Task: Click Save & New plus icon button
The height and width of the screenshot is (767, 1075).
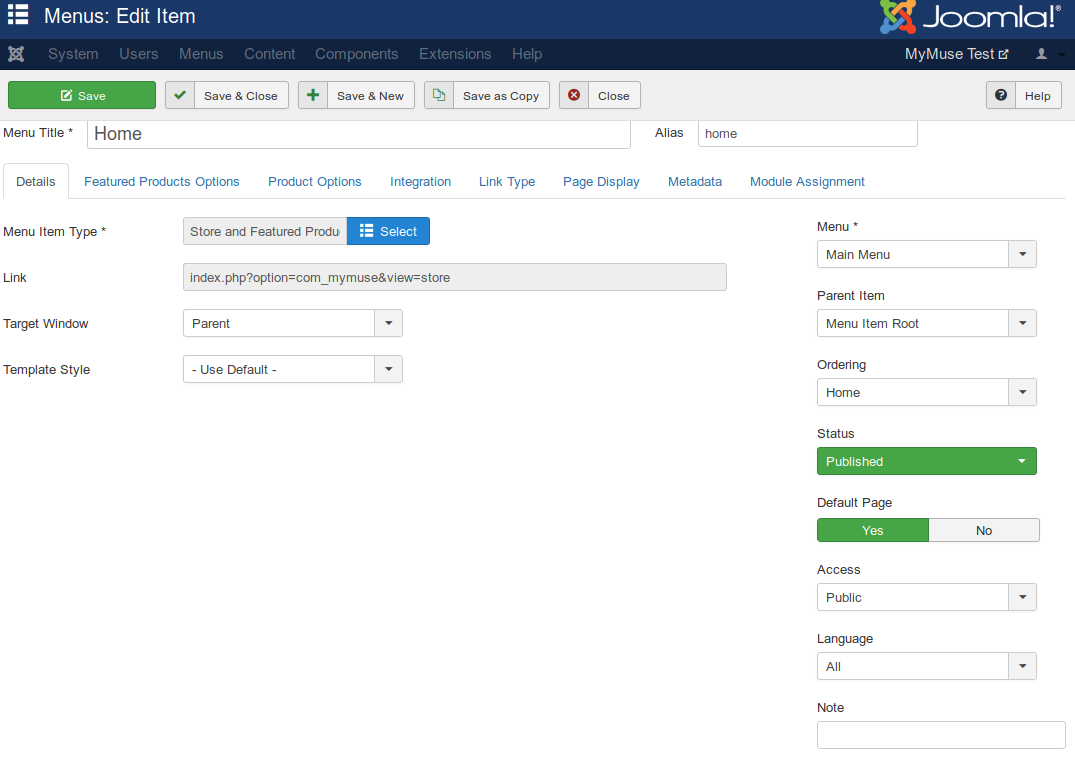Action: click(356, 96)
